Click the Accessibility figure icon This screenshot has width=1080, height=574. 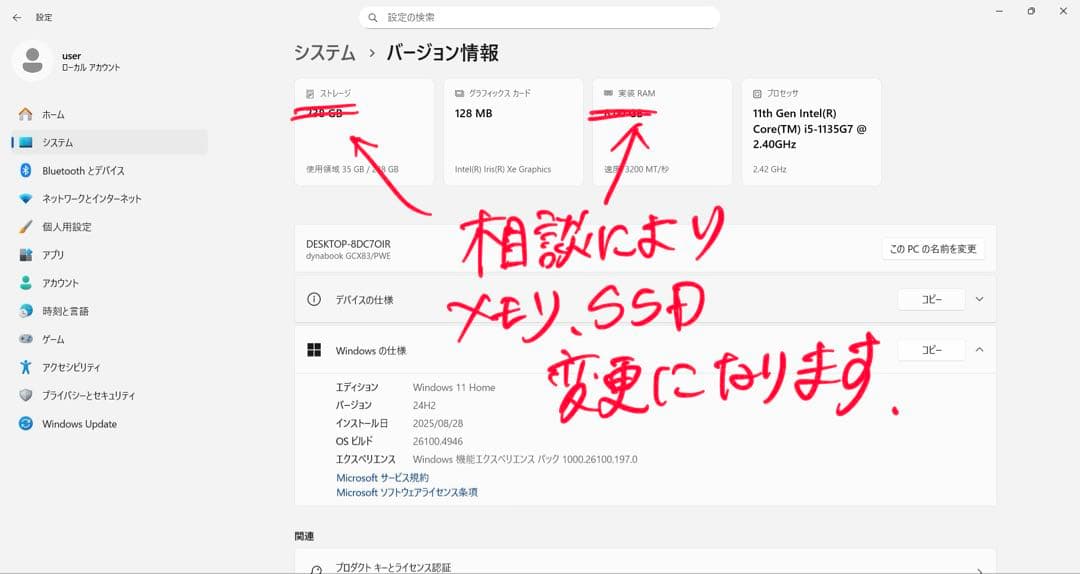tap(25, 367)
